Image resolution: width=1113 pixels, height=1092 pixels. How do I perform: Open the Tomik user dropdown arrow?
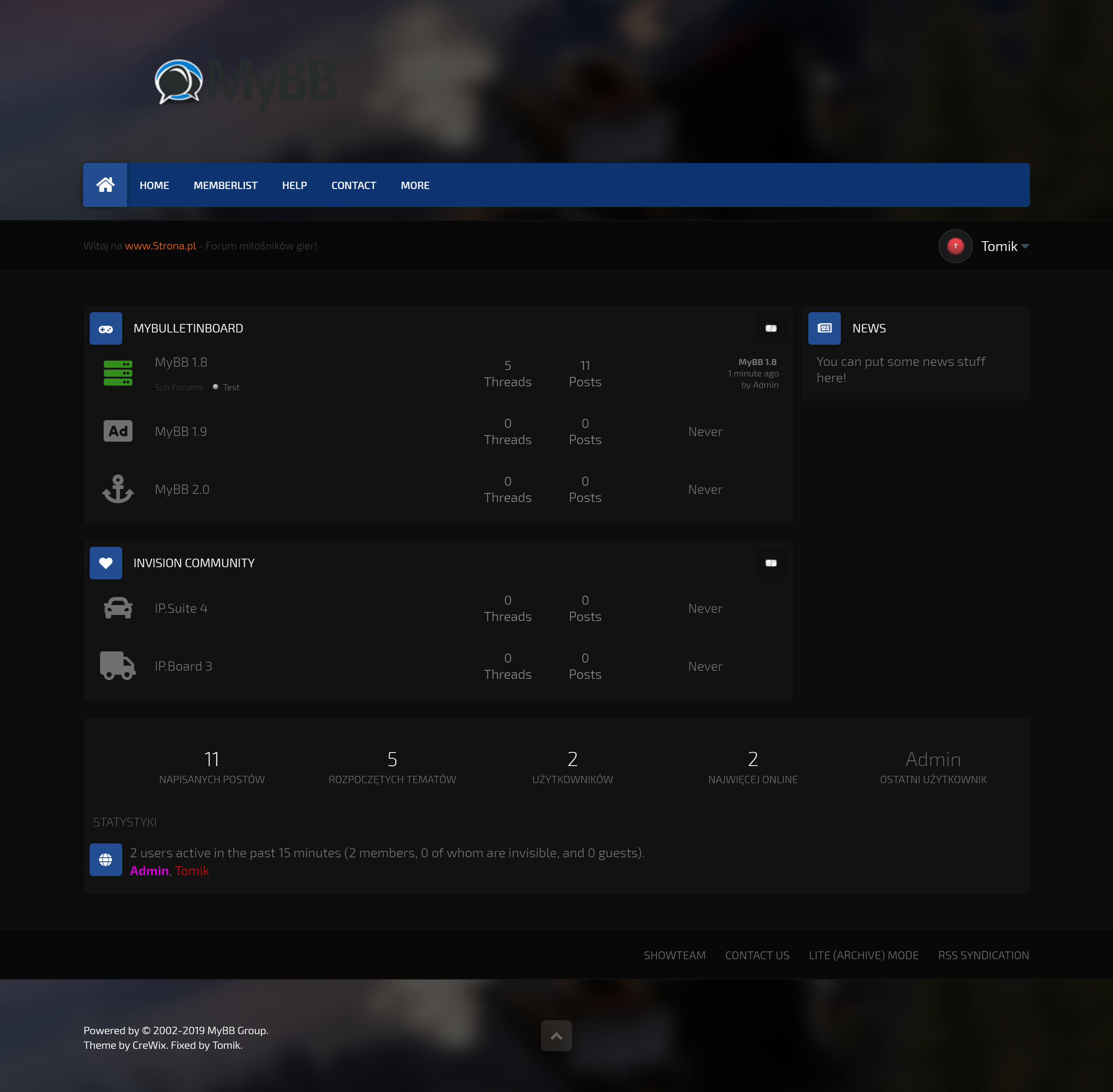(1025, 247)
